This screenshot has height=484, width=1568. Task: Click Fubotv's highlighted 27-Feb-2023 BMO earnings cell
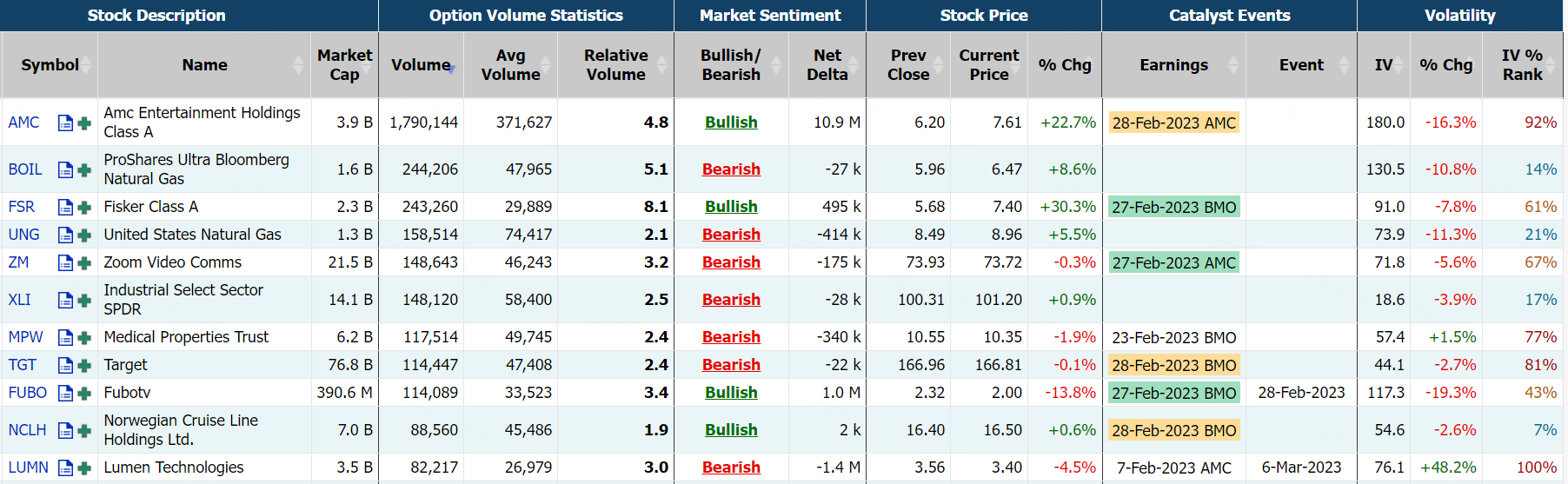click(1173, 393)
